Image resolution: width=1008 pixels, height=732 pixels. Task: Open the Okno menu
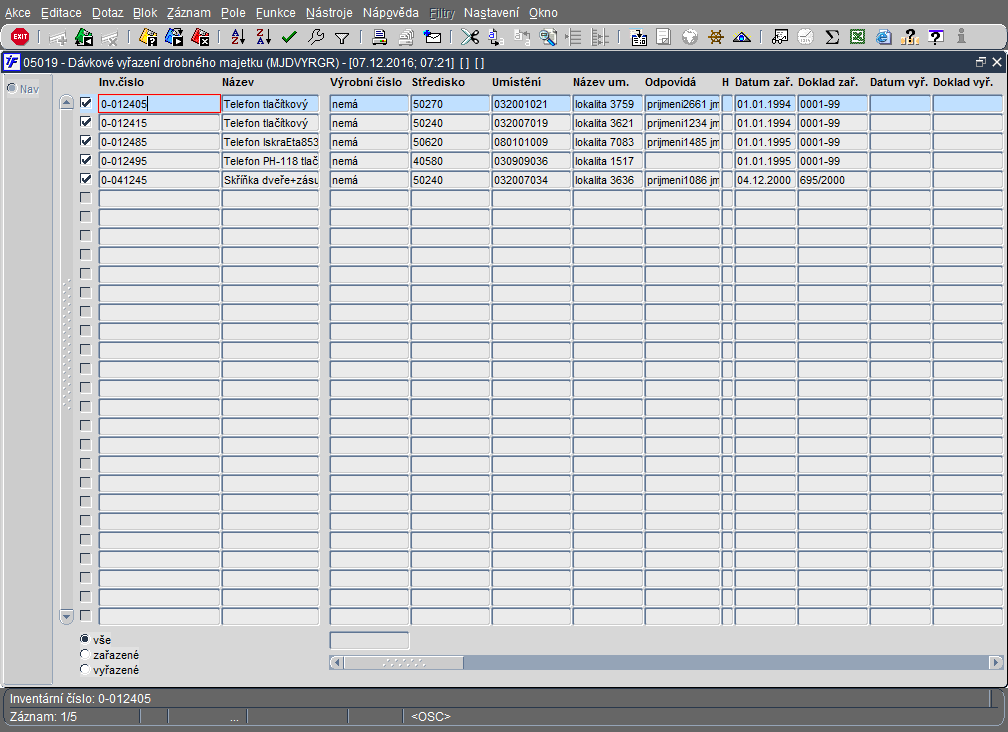tap(543, 13)
